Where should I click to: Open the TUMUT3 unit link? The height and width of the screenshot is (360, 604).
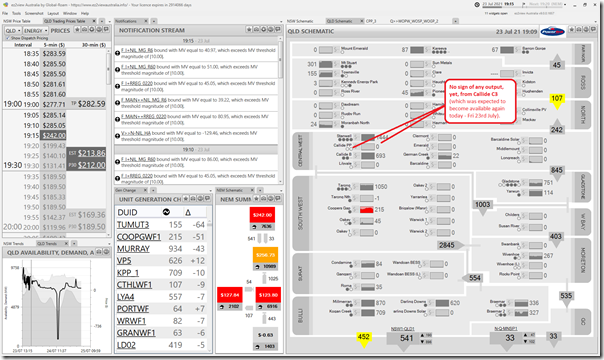click(133, 225)
